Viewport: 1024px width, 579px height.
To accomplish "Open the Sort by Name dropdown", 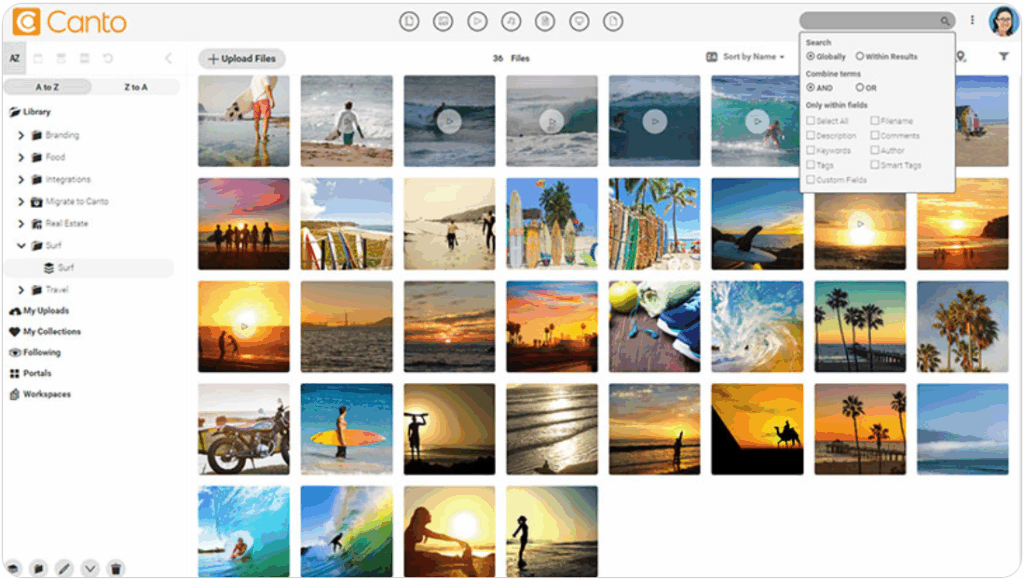I will tap(752, 57).
